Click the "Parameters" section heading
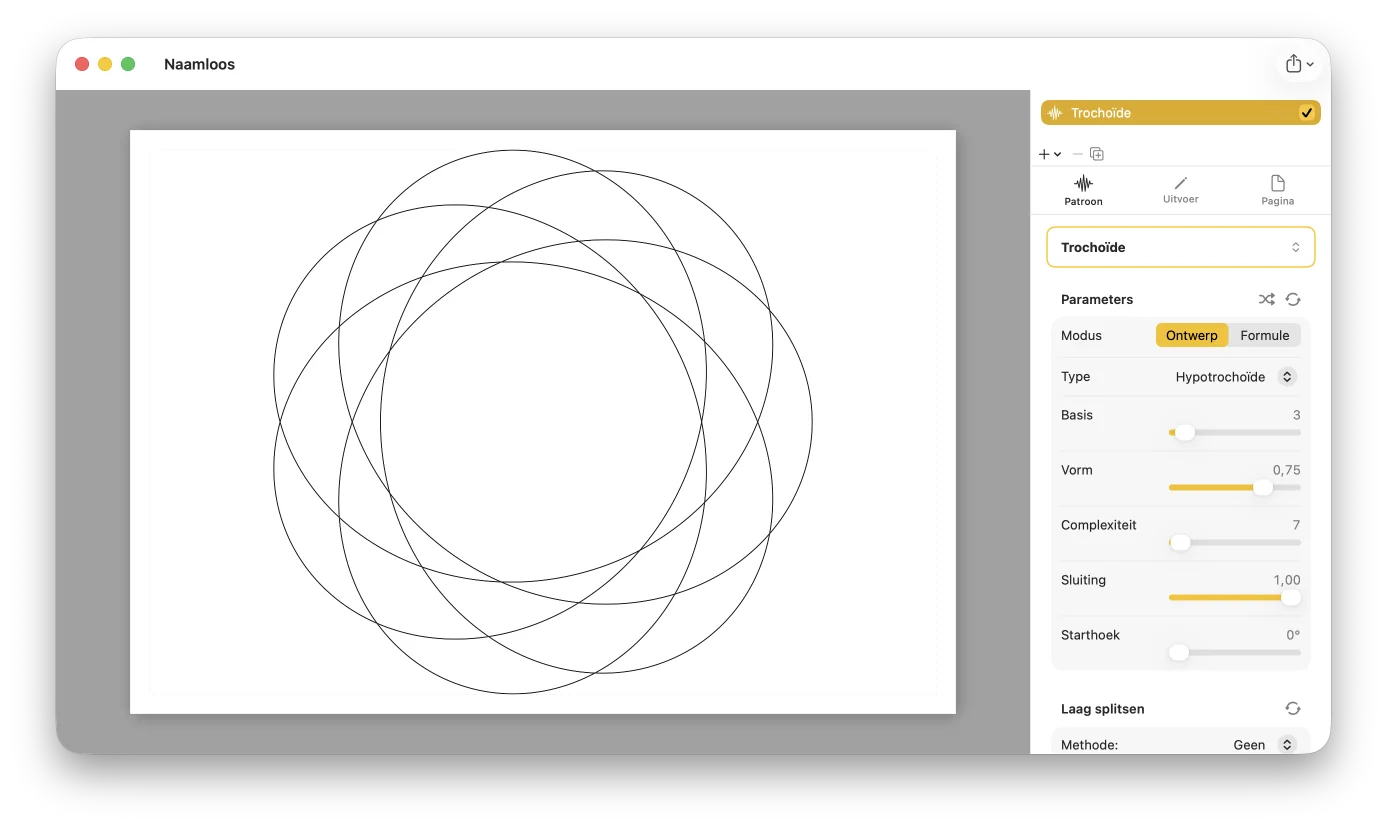Screen dimensions: 1387x828 (x=1097, y=299)
